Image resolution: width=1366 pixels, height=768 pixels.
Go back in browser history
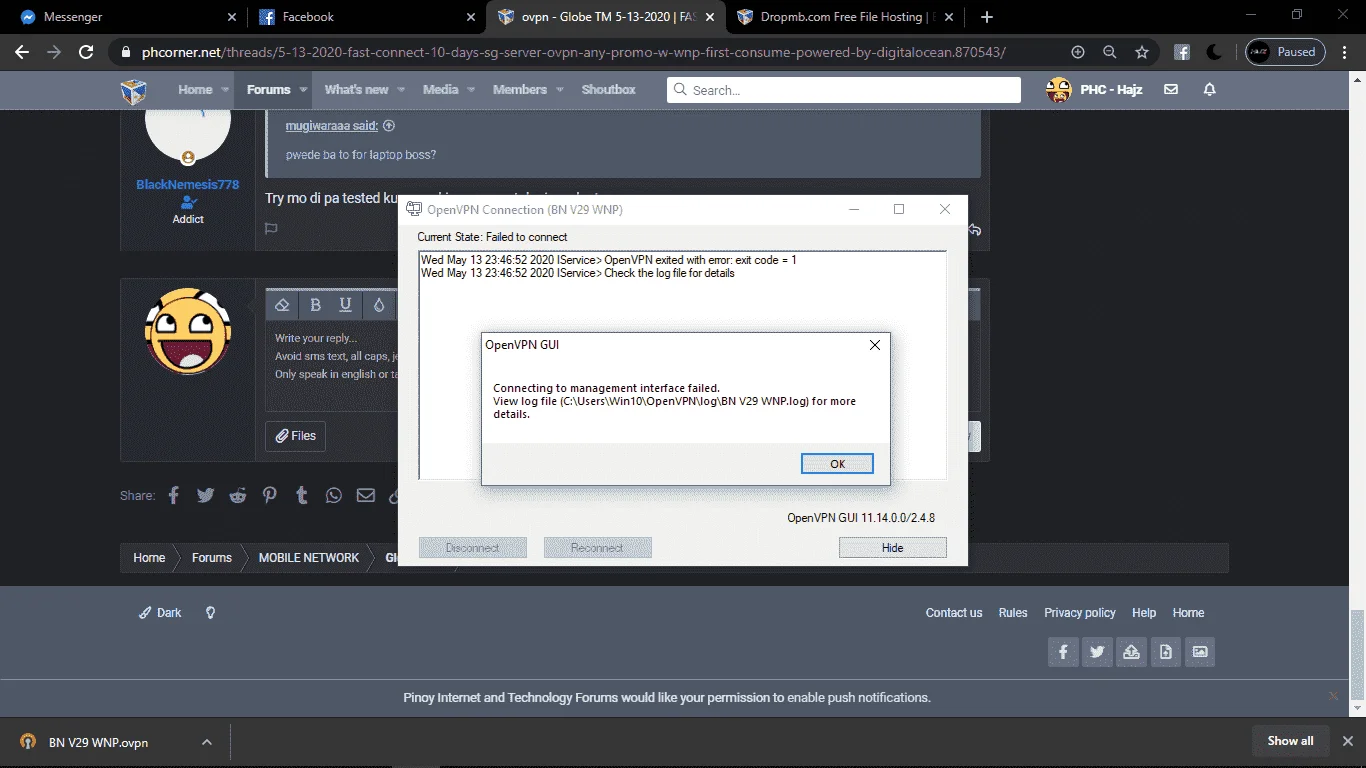(x=22, y=52)
